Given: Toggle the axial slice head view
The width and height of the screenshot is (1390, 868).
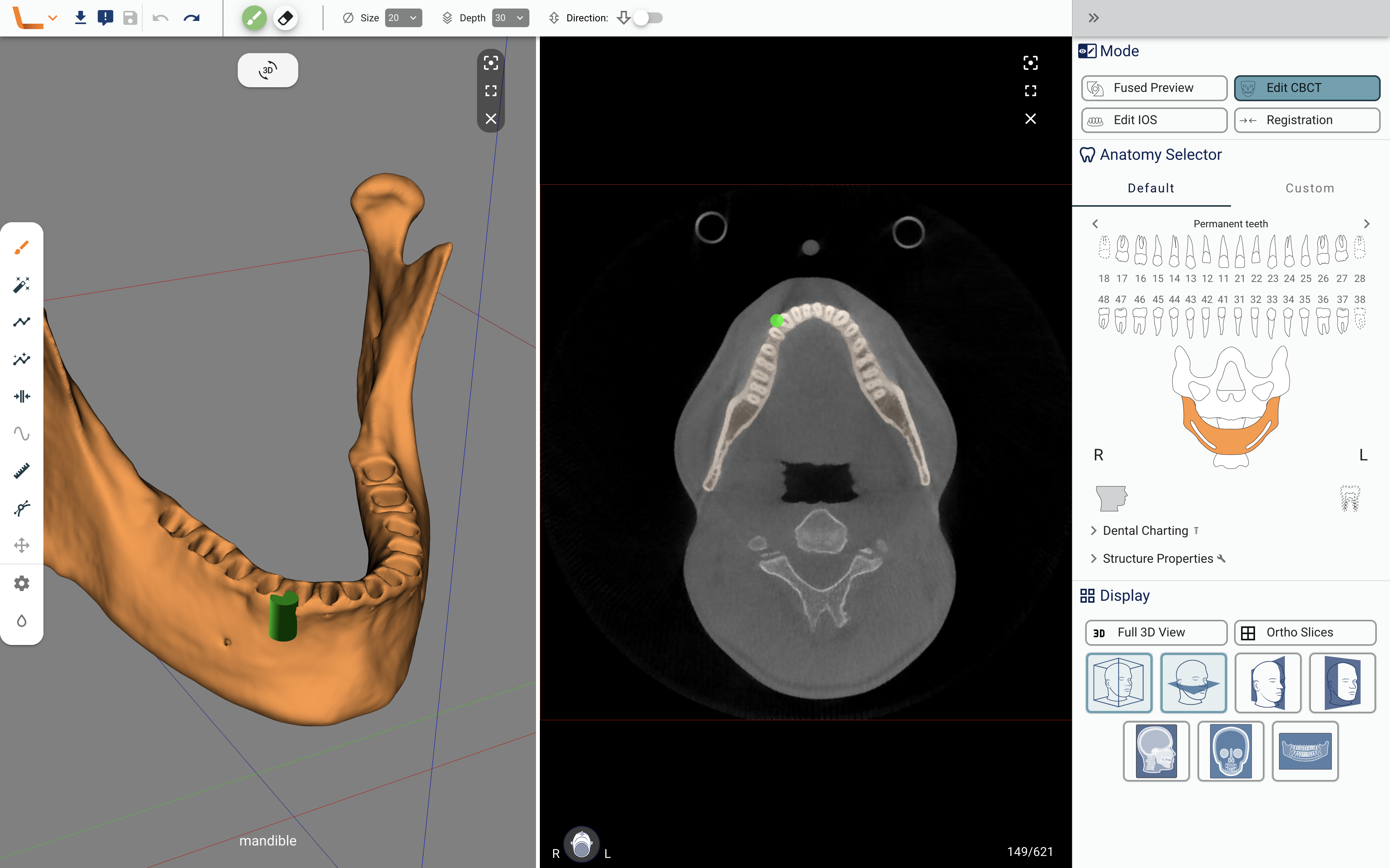Looking at the screenshot, I should (x=1193, y=683).
